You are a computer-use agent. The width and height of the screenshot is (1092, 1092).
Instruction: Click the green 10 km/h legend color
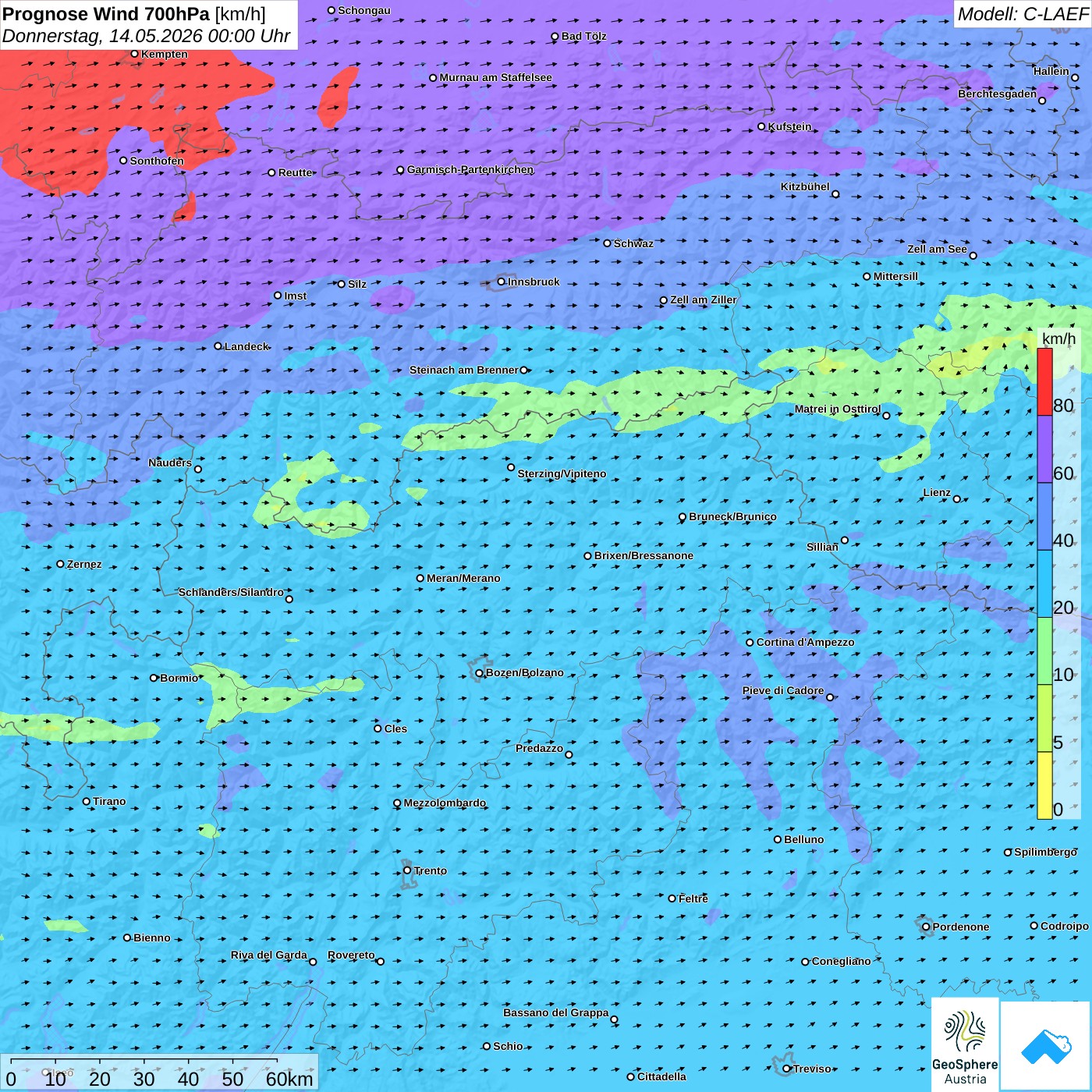click(x=1044, y=651)
